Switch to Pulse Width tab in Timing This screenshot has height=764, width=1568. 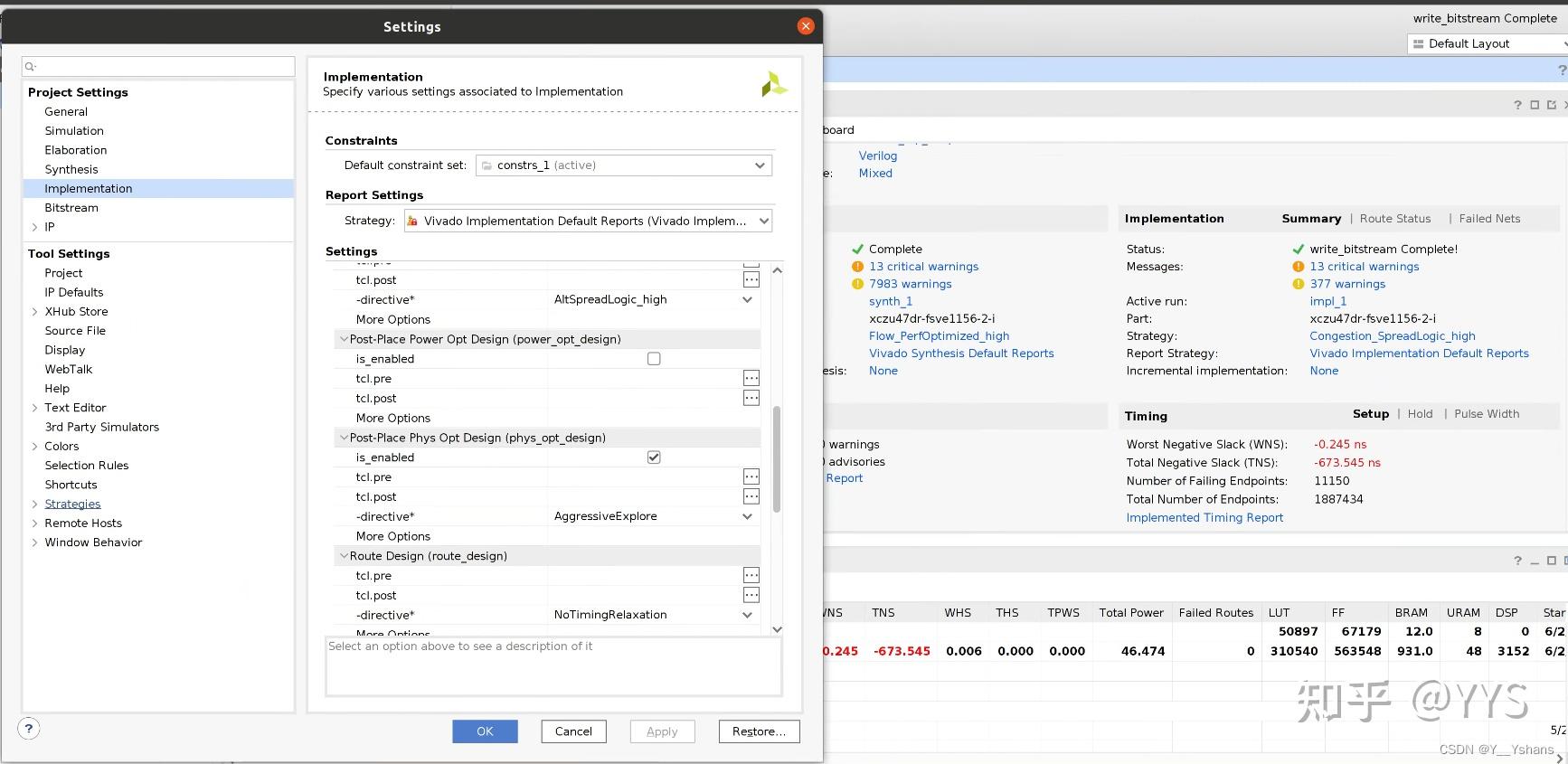click(1487, 414)
